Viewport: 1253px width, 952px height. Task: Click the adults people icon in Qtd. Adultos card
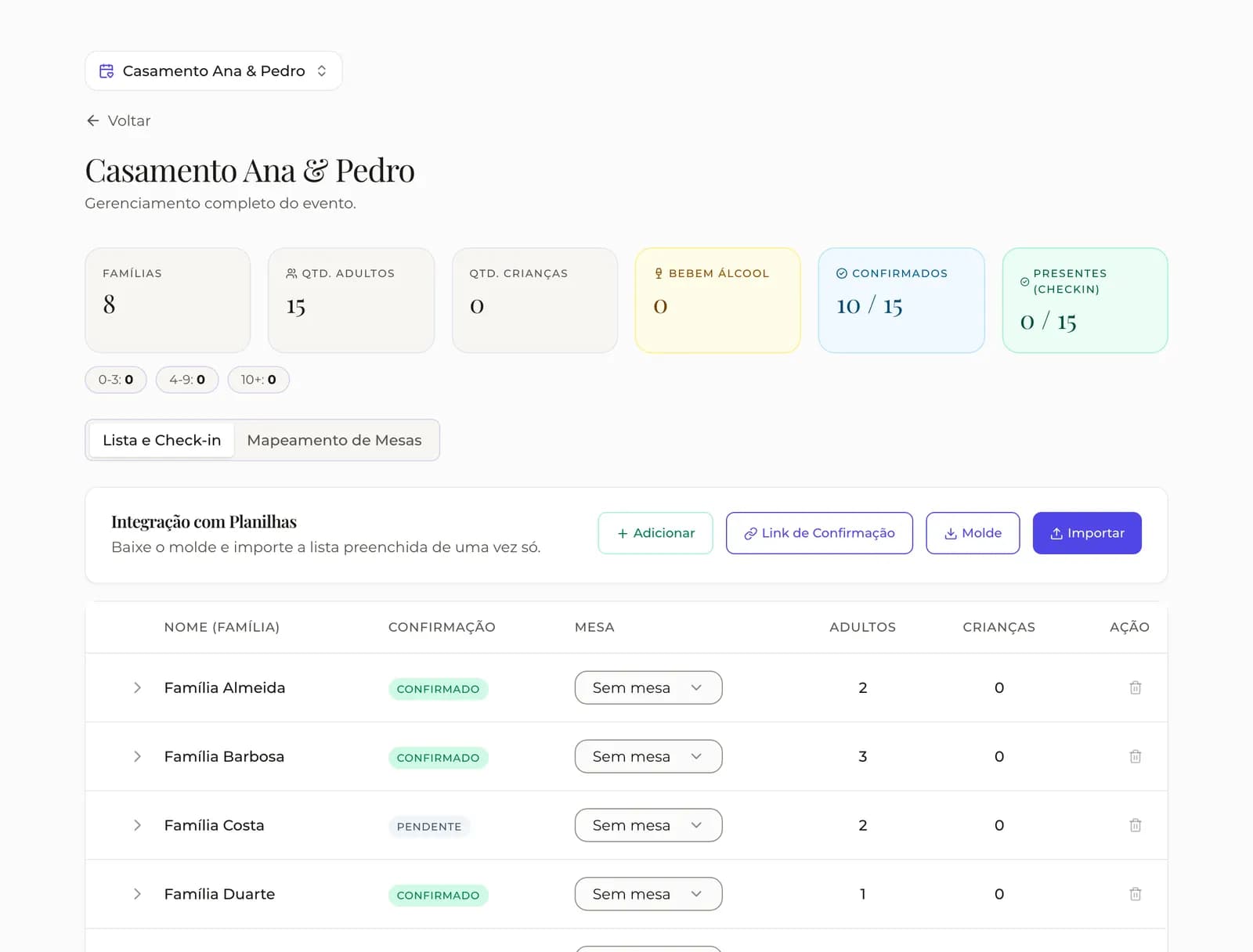[x=291, y=273]
